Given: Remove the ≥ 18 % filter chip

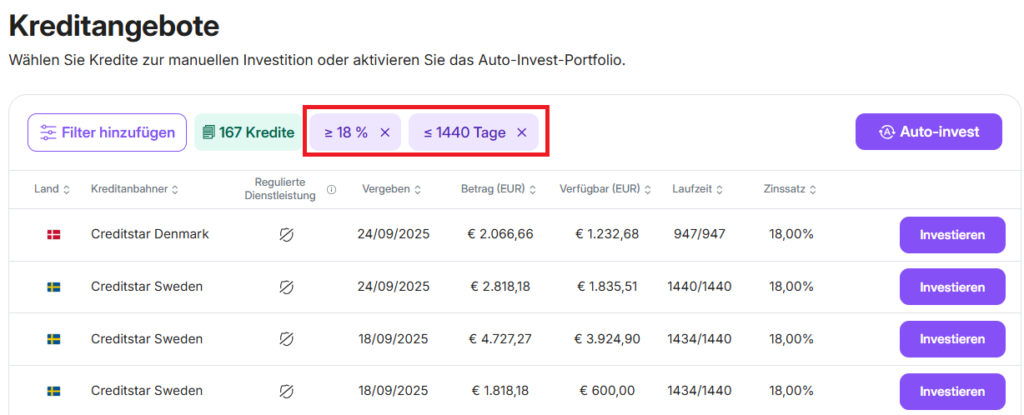Looking at the screenshot, I should point(385,133).
